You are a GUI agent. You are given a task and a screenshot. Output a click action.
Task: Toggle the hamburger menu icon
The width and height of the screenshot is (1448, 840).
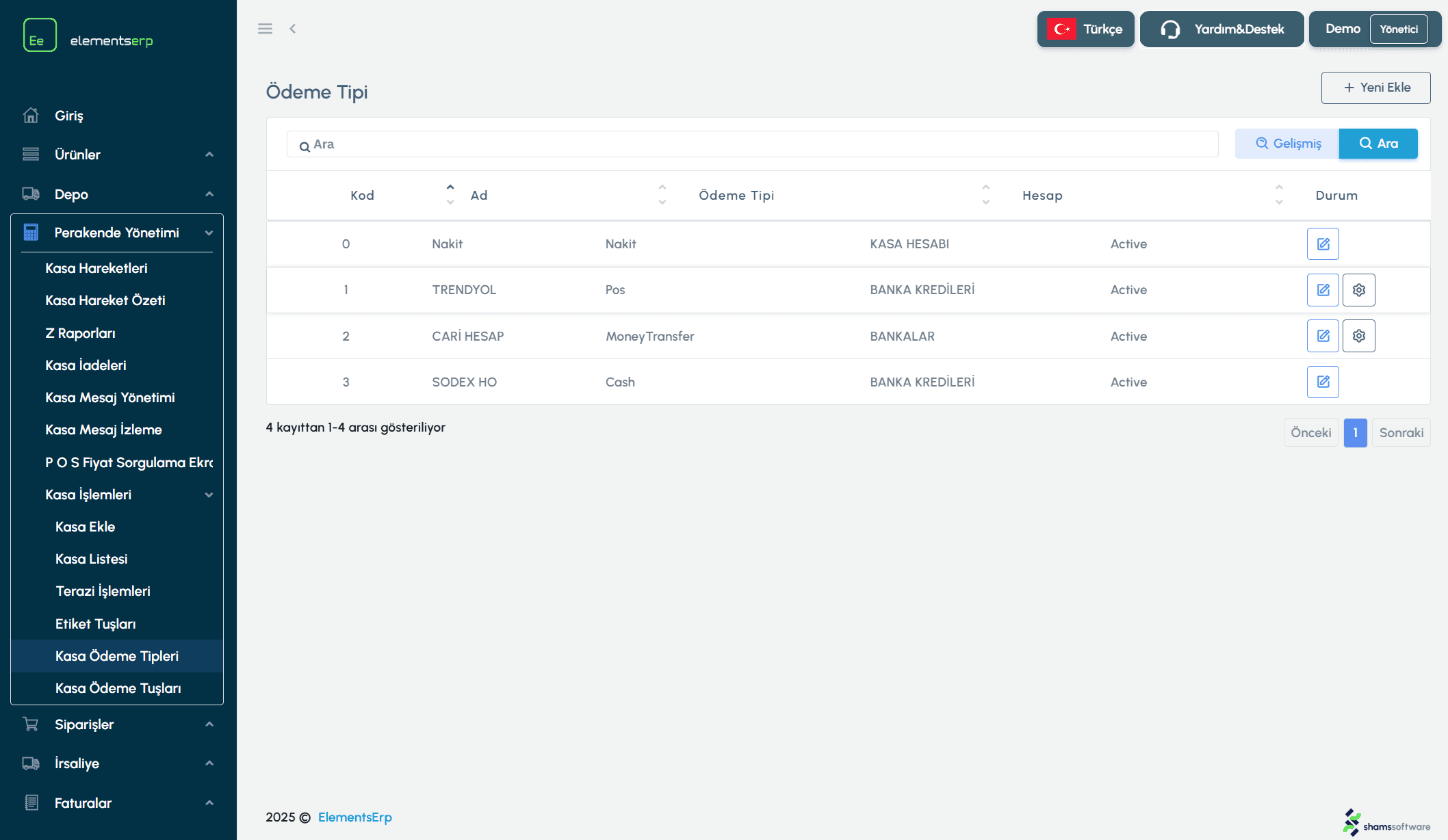click(265, 29)
